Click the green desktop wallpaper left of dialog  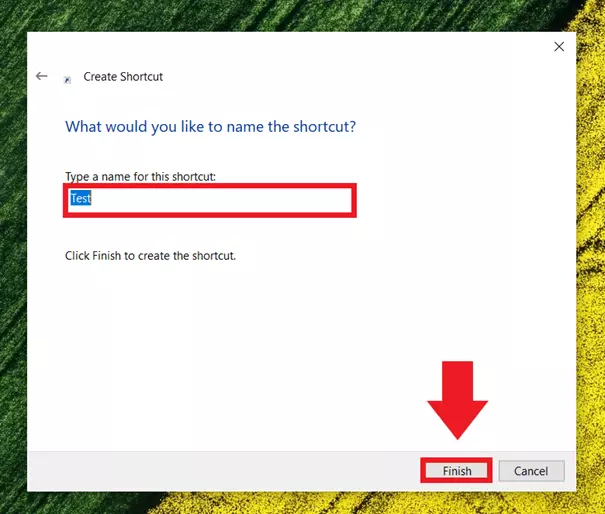[x=12, y=250]
